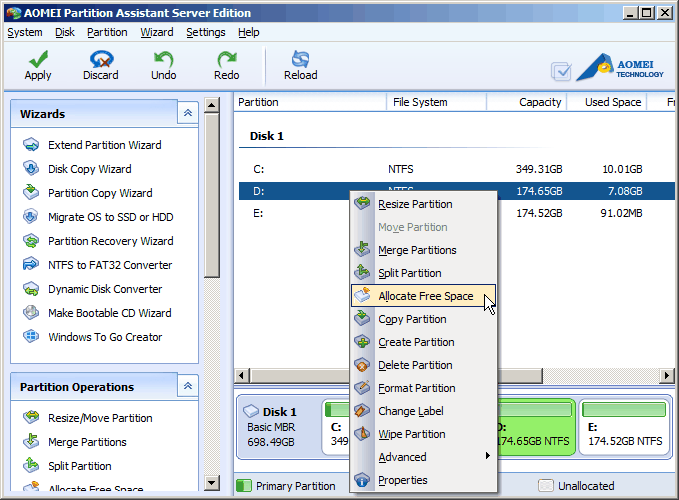Click the Resize/Move Partition sidebar link
679x500 pixels.
click(100, 418)
